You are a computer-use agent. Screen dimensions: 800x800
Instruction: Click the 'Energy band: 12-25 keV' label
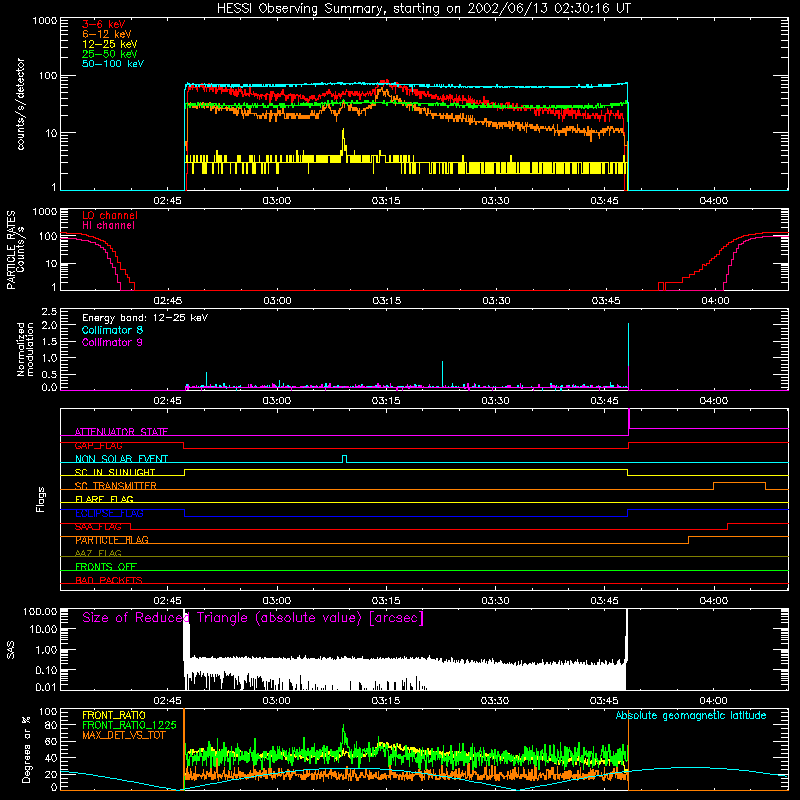coord(145,318)
